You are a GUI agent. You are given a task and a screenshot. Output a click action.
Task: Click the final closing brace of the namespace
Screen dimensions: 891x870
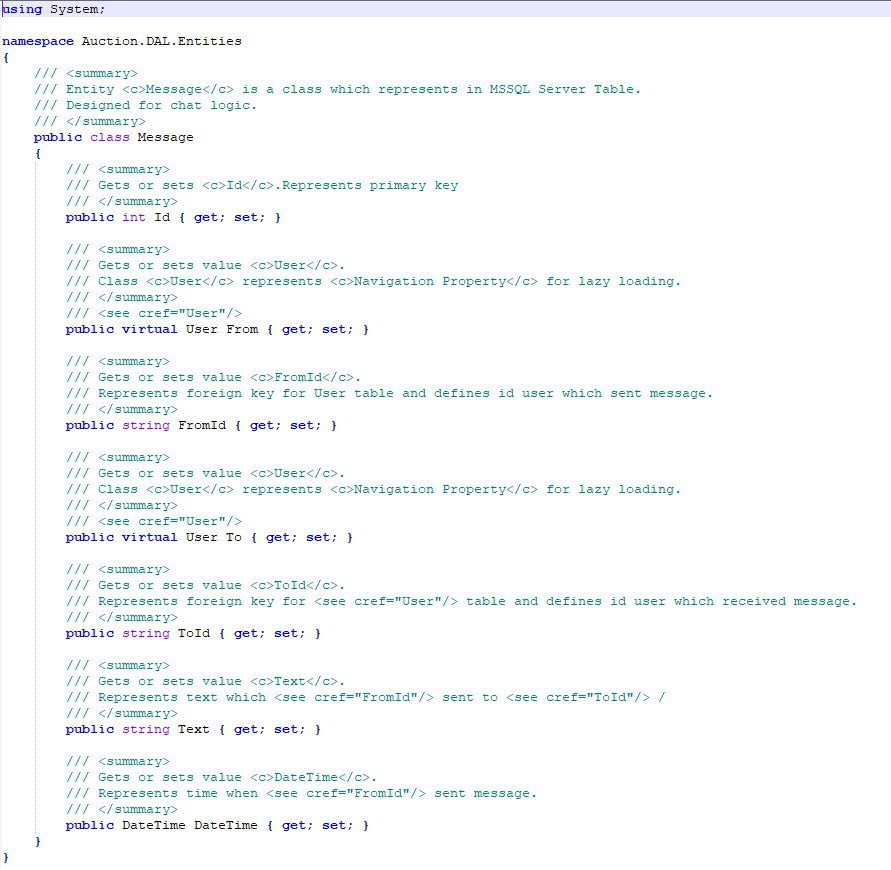pos(6,857)
